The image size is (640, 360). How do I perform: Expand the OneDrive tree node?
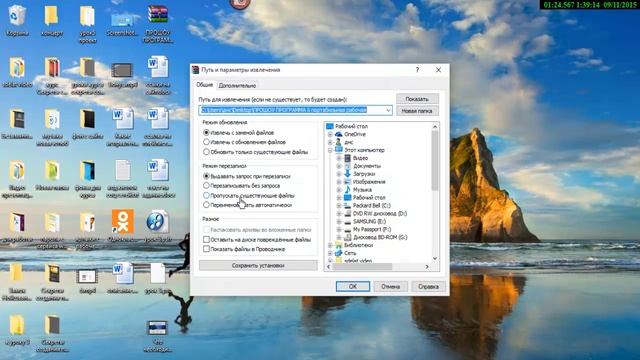click(x=330, y=134)
